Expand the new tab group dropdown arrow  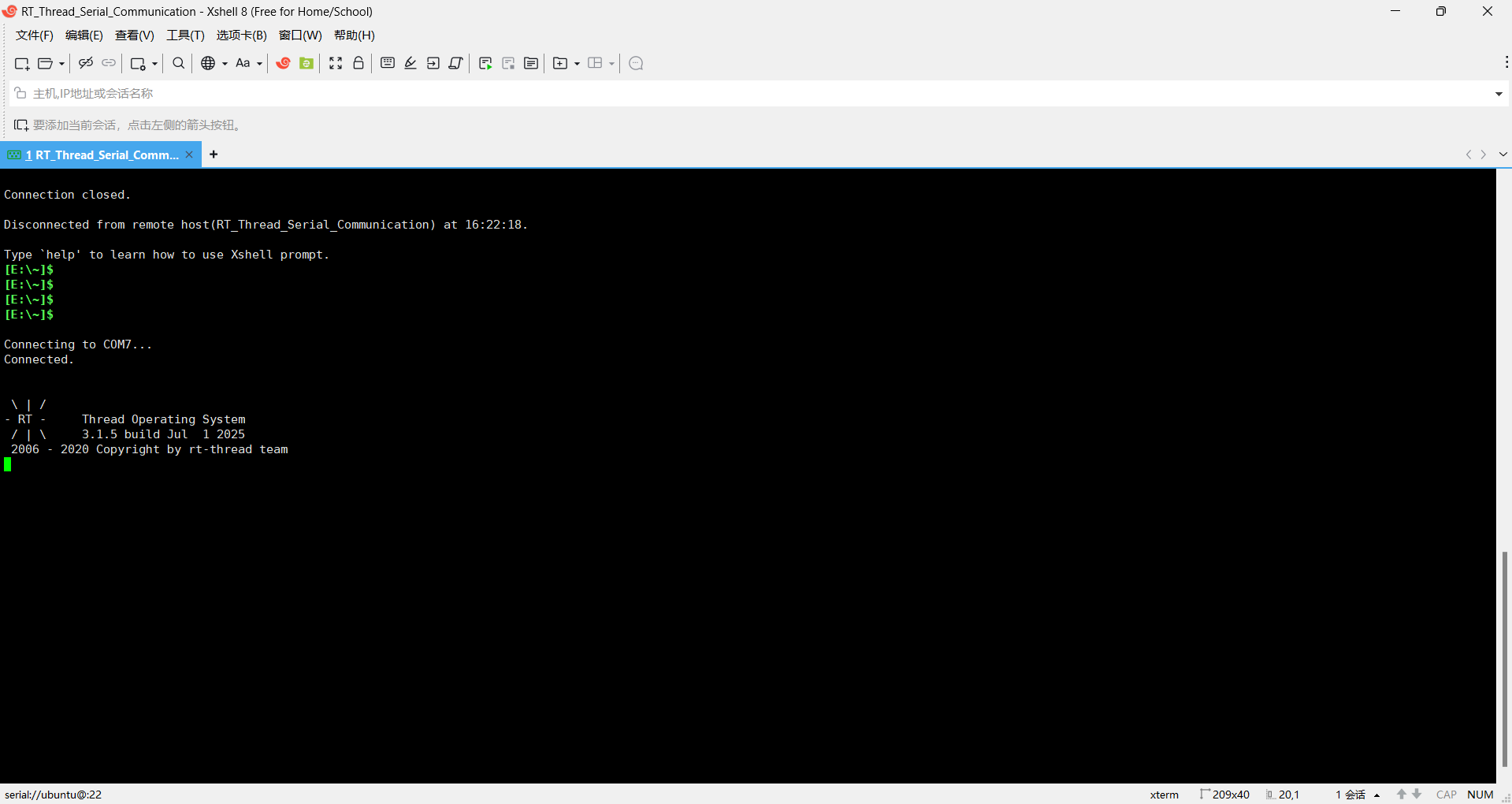click(x=577, y=64)
